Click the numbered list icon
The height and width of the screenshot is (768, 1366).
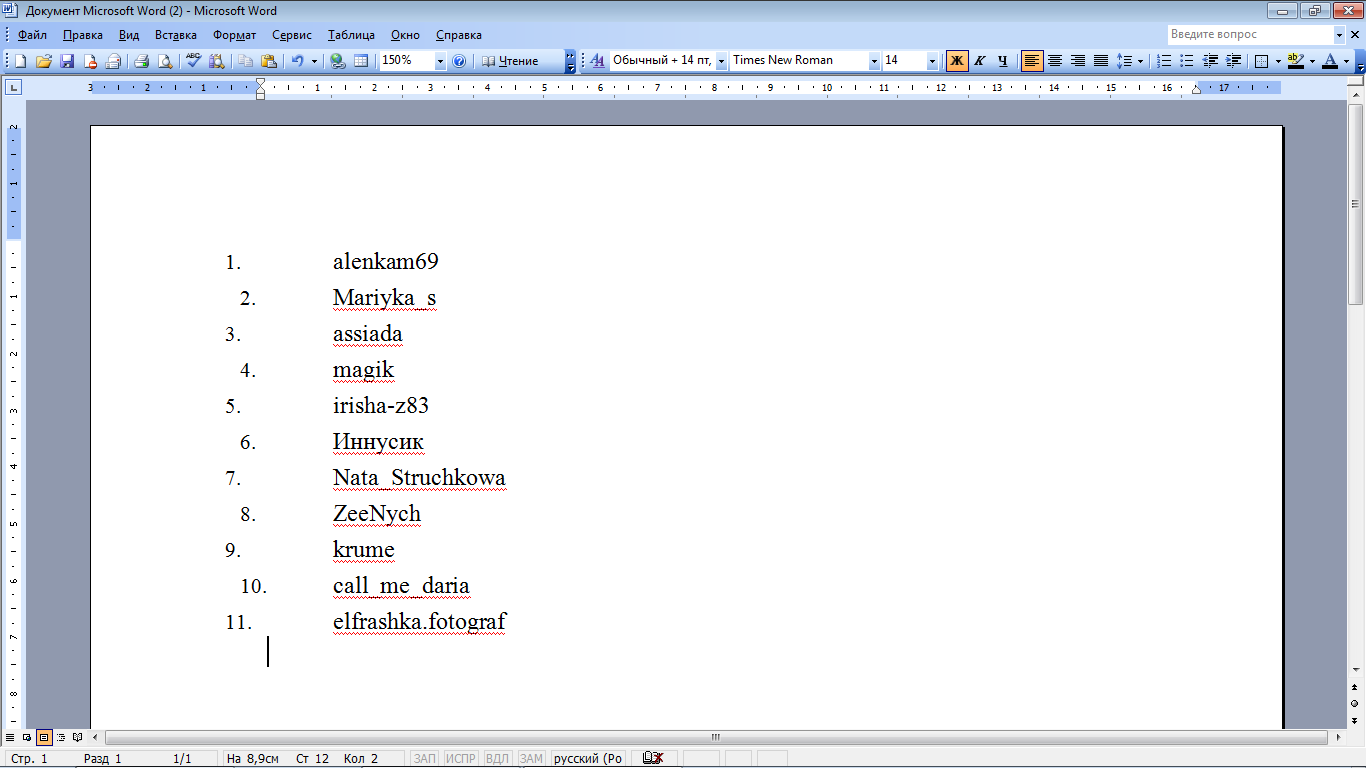1164,61
